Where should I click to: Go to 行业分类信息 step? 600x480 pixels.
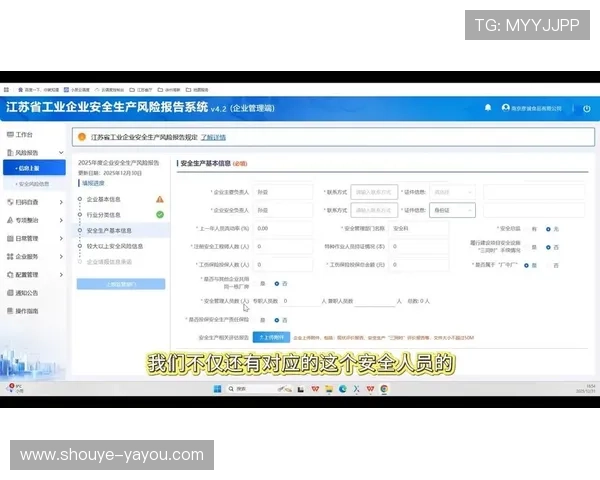(103, 215)
